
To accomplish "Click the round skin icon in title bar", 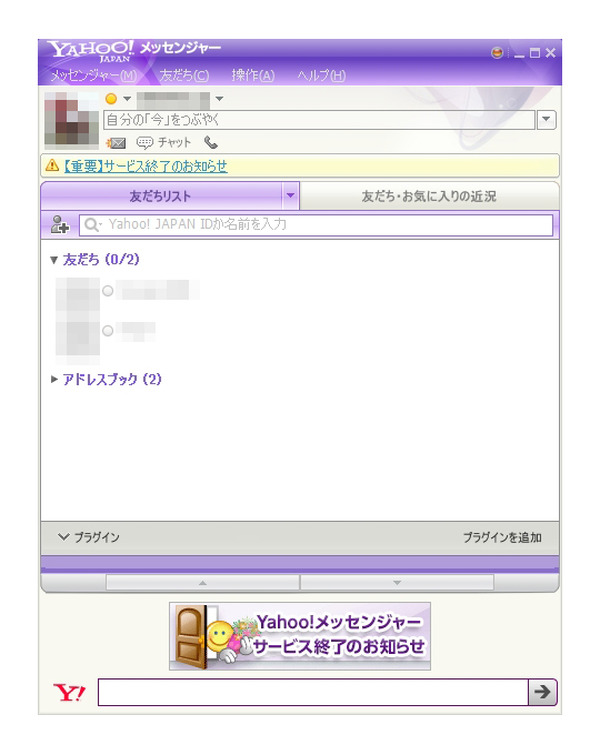I will tap(497, 52).
